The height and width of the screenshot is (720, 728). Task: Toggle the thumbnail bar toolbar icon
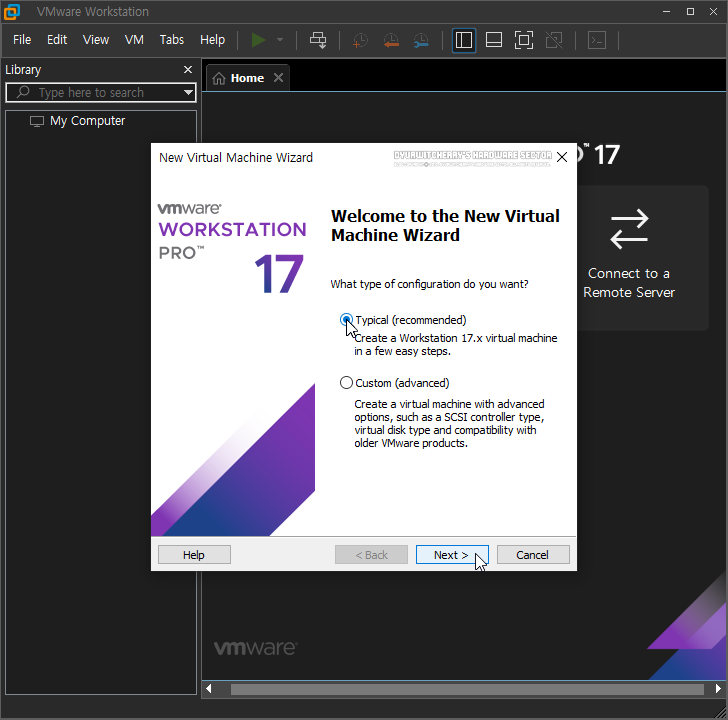point(494,40)
